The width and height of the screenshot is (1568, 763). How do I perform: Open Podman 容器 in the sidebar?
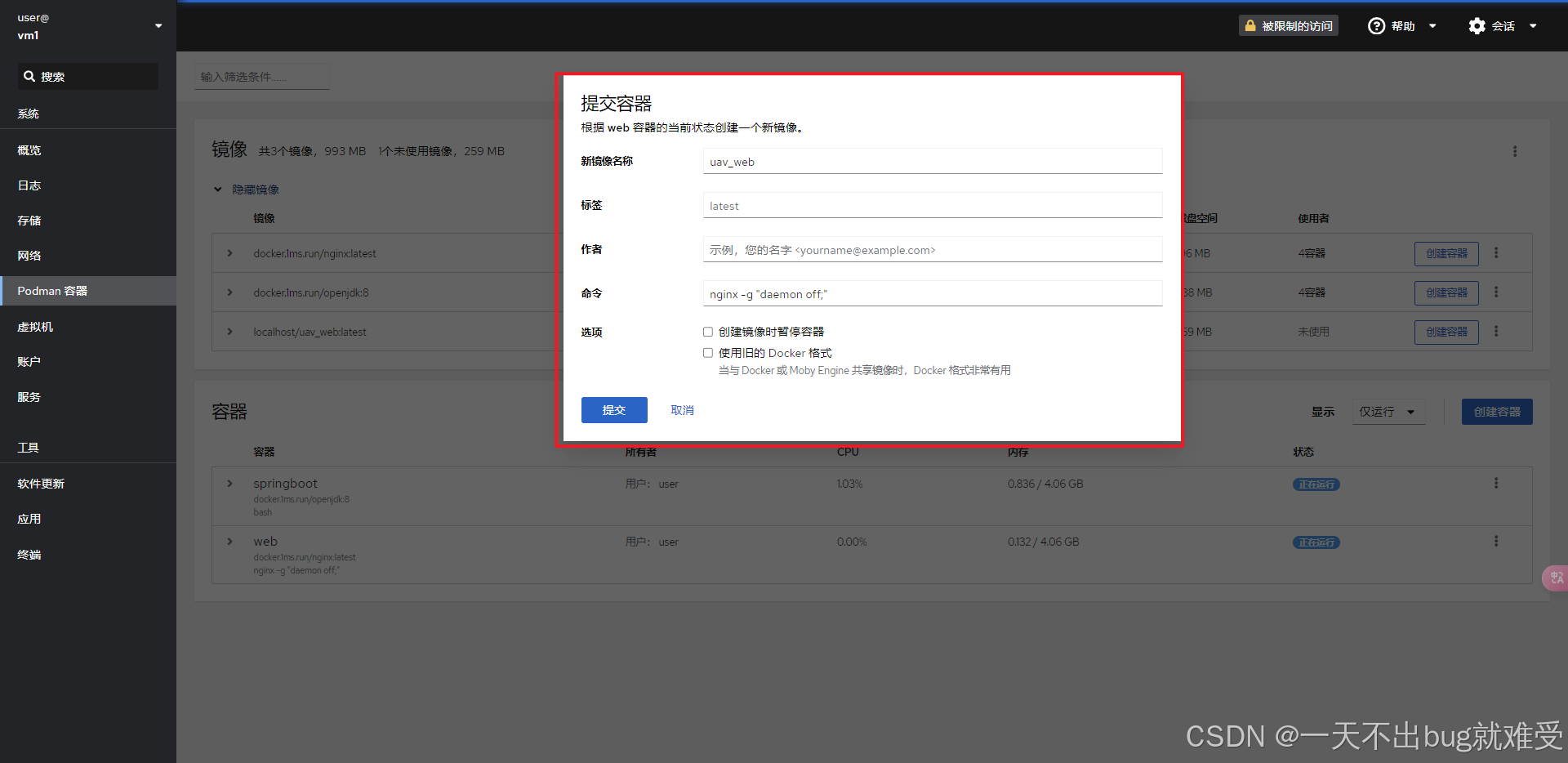[52, 290]
